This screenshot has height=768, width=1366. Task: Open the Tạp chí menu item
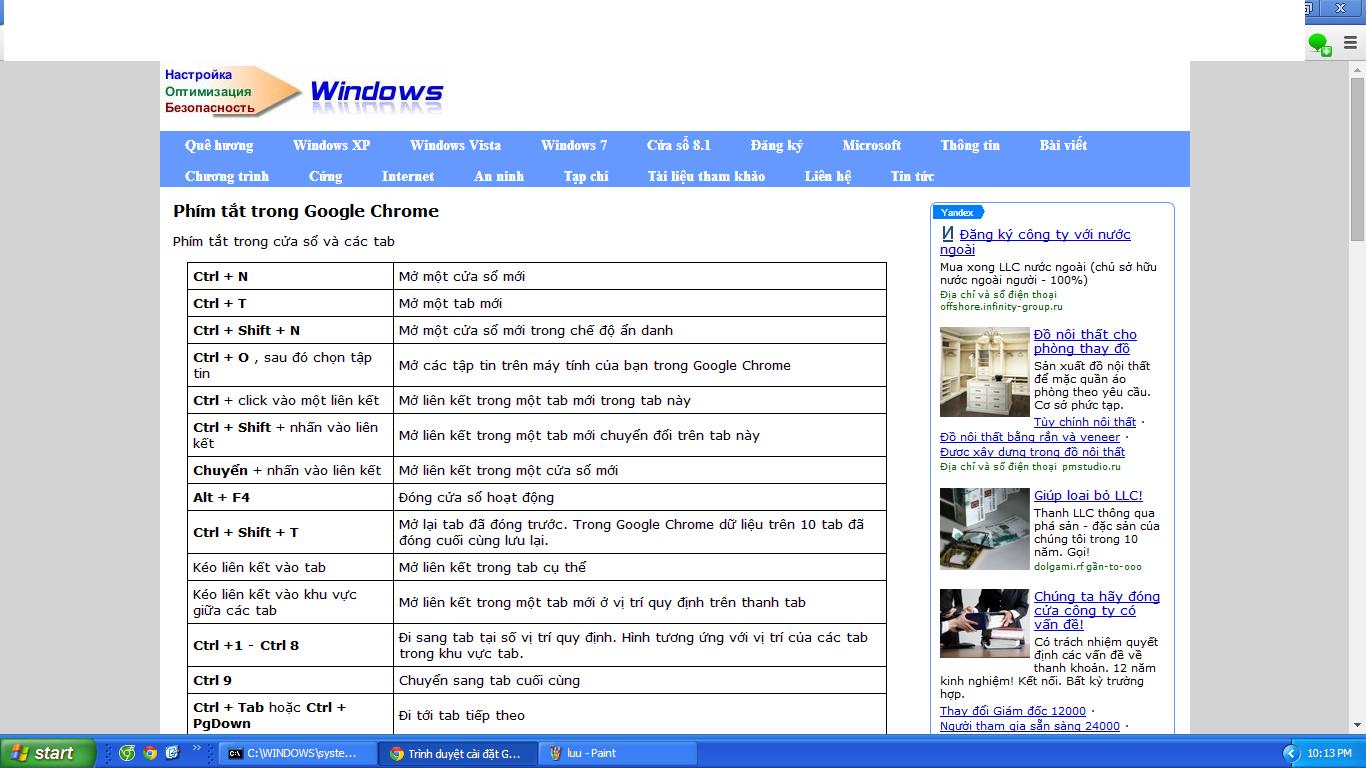click(586, 176)
